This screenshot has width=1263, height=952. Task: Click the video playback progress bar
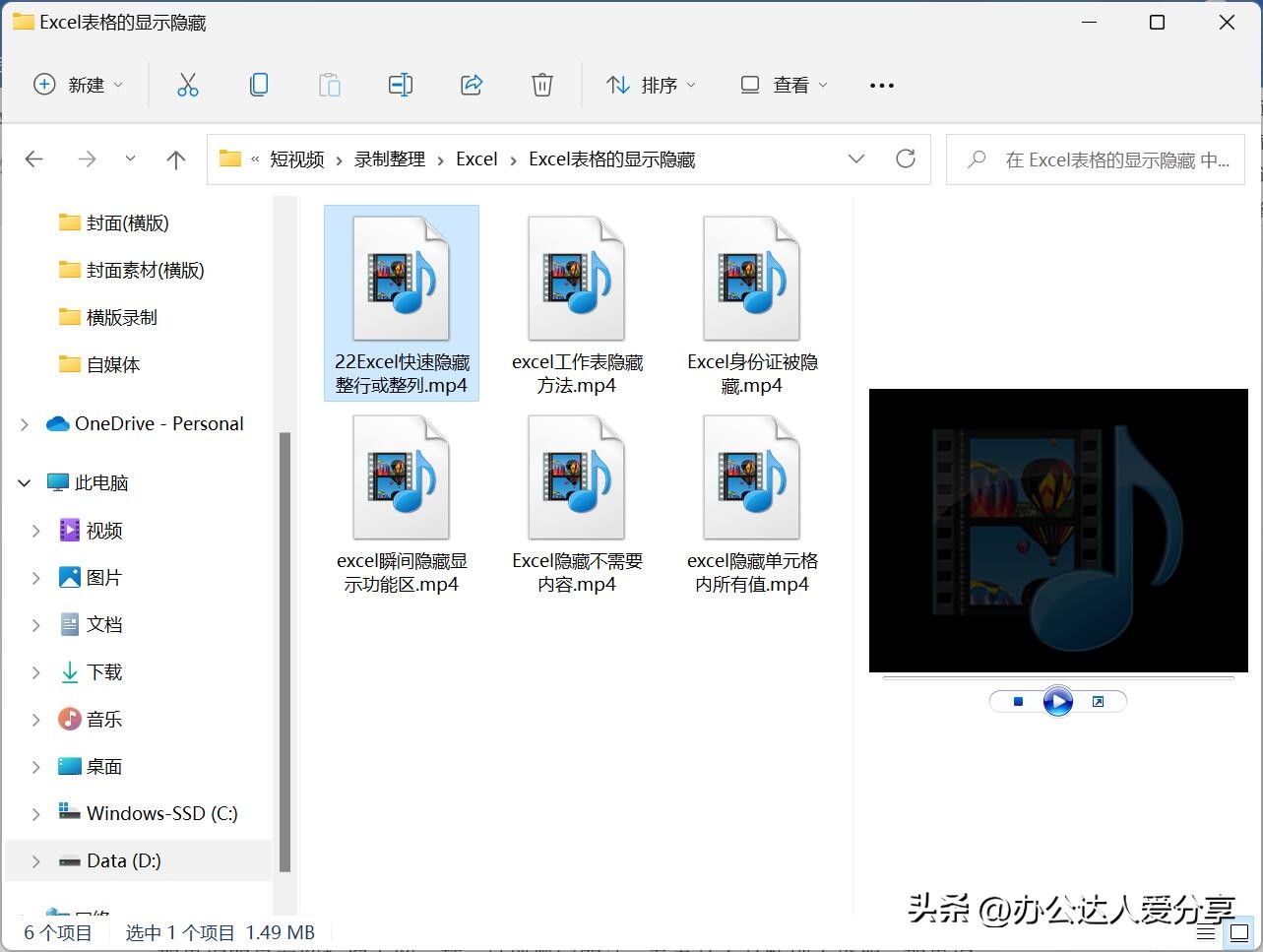tap(1057, 678)
